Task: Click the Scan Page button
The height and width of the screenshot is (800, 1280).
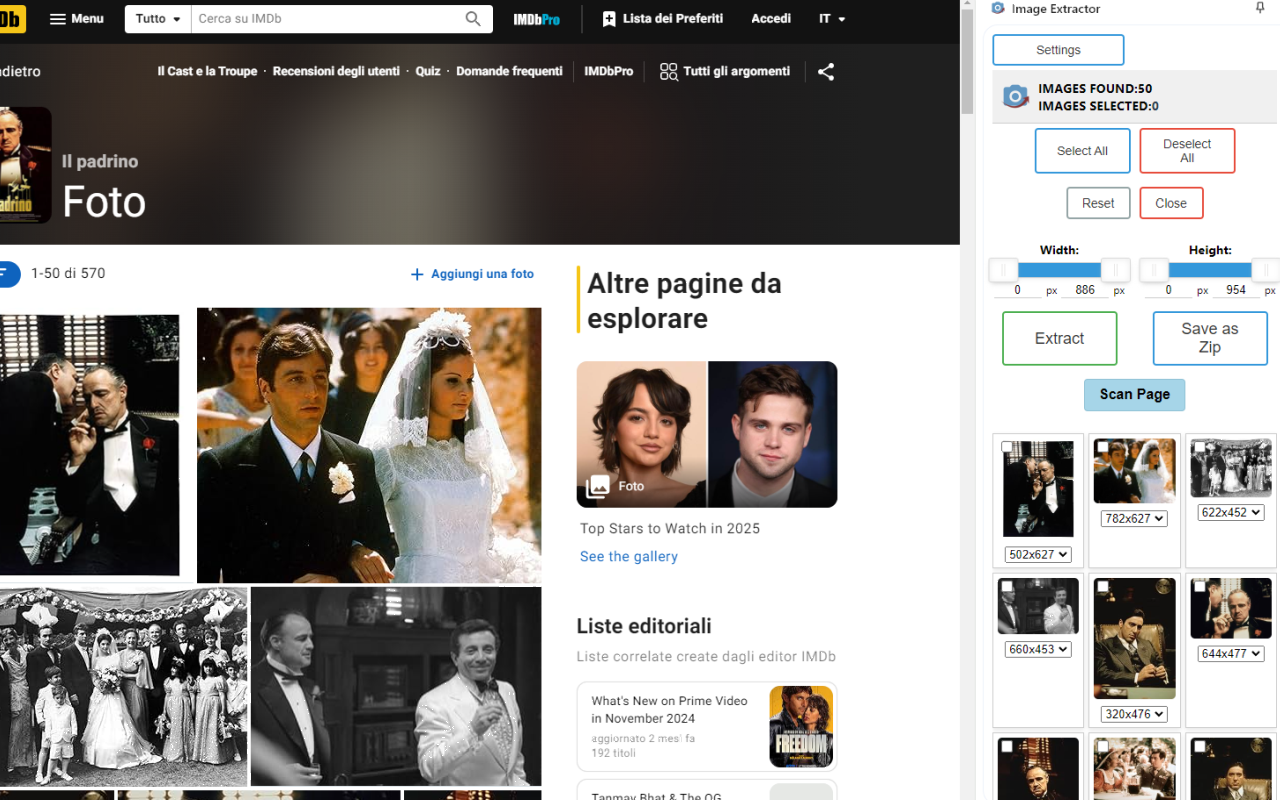Action: pos(1134,395)
